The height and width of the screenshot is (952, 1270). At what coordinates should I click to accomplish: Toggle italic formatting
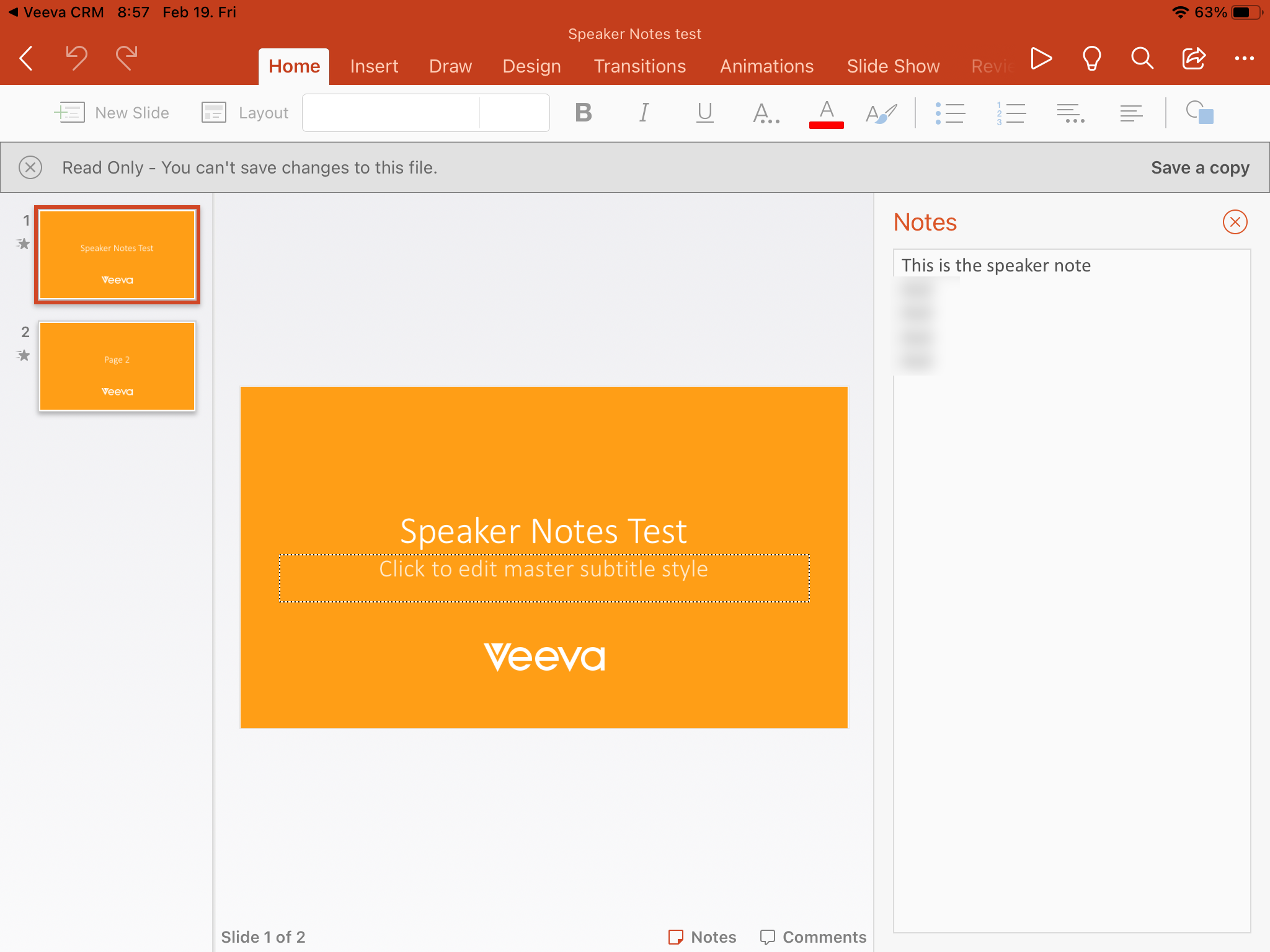[644, 113]
